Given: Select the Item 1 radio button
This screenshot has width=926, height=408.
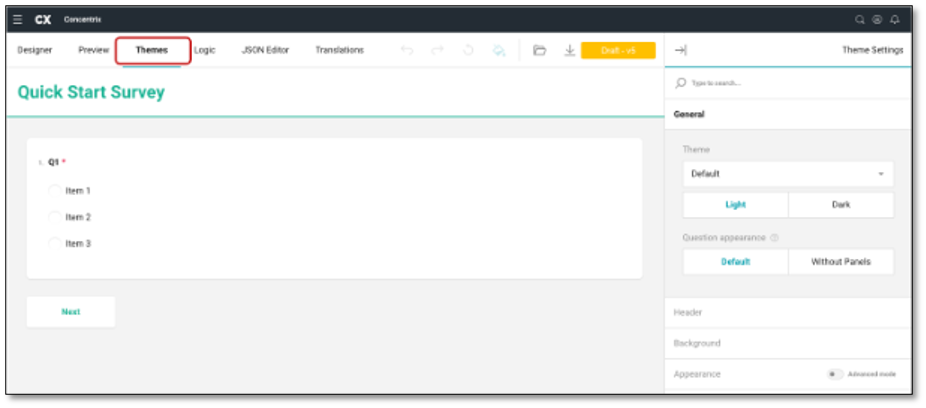Looking at the screenshot, I should 54,191.
